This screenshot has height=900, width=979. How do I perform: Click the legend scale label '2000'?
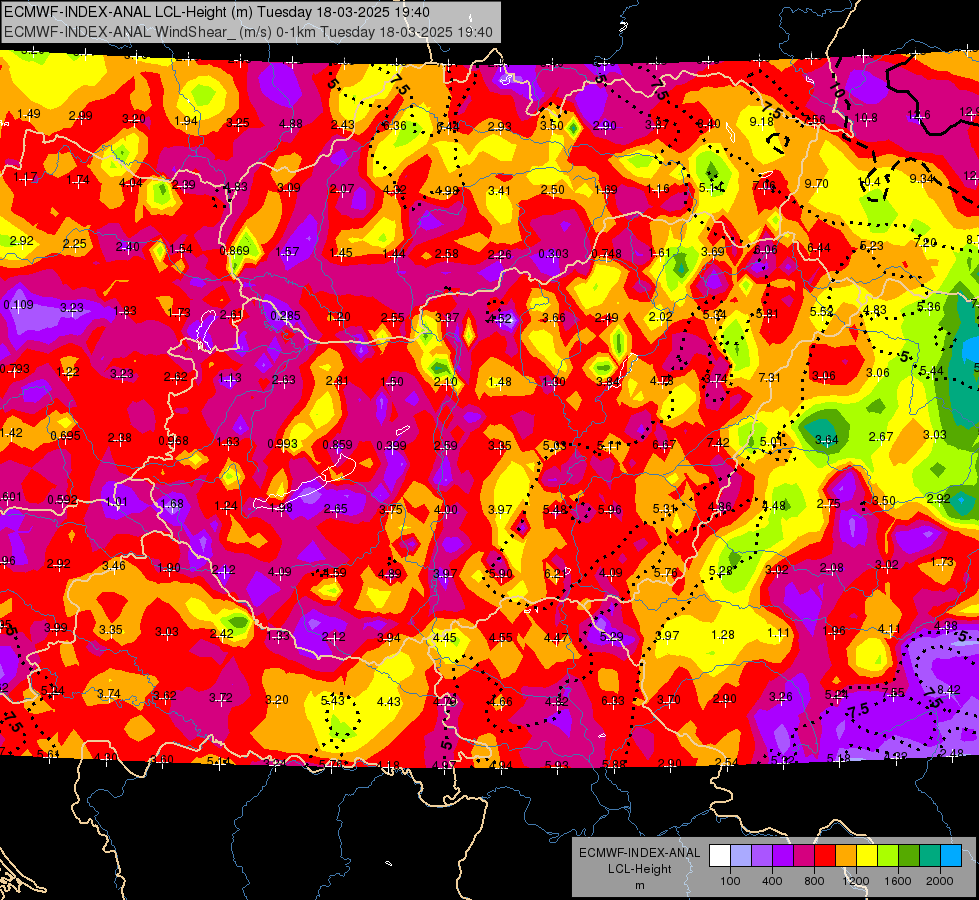point(940,881)
